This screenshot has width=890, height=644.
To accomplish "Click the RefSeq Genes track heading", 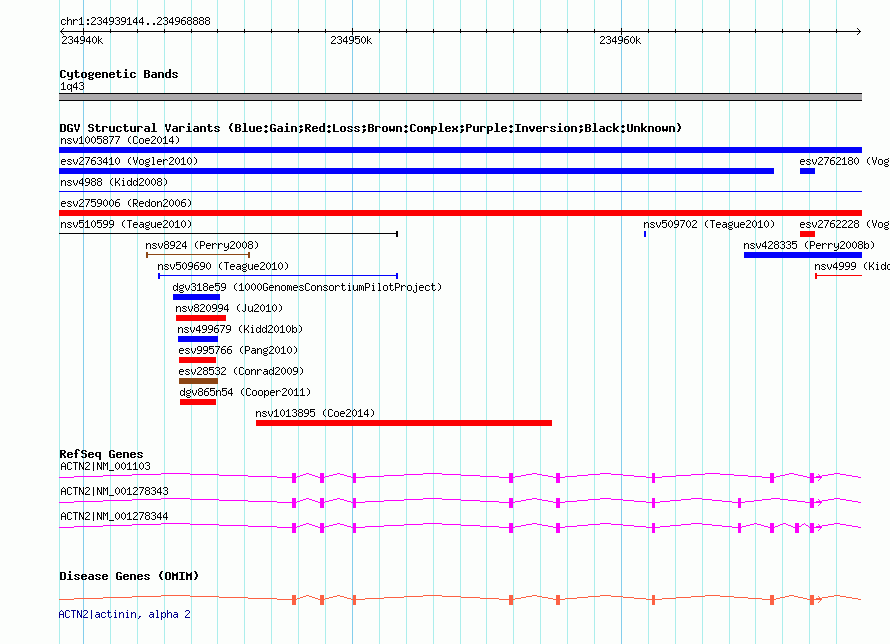I will pos(101,454).
